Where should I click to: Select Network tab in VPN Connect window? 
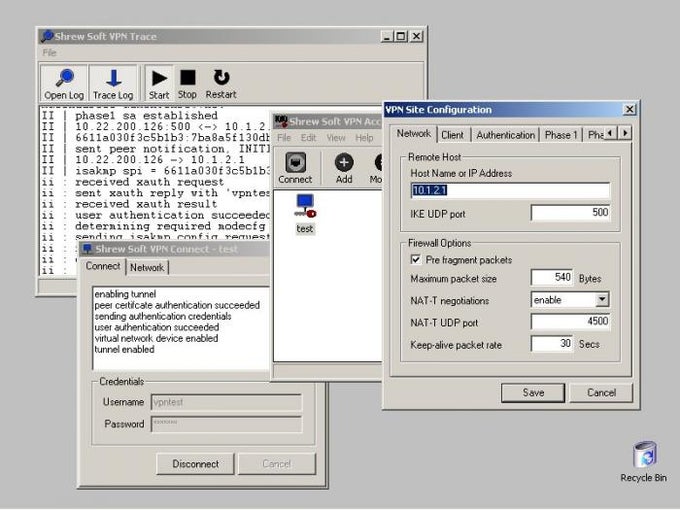point(147,267)
